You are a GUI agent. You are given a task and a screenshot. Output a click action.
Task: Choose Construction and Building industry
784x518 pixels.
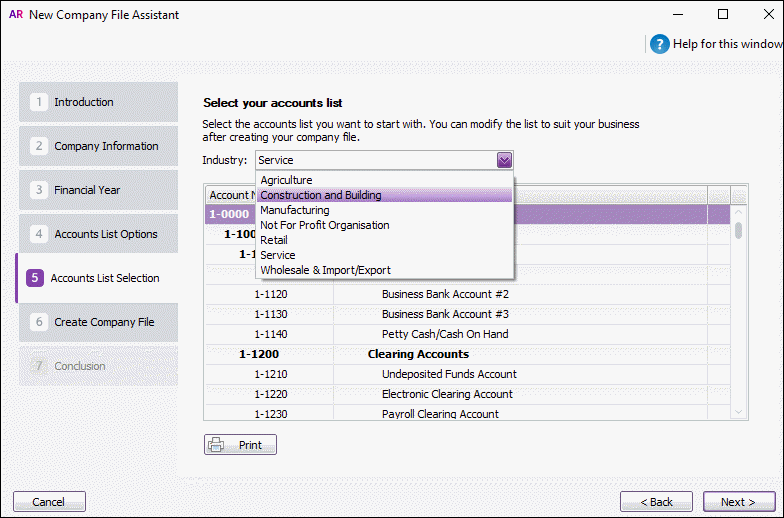tap(320, 196)
